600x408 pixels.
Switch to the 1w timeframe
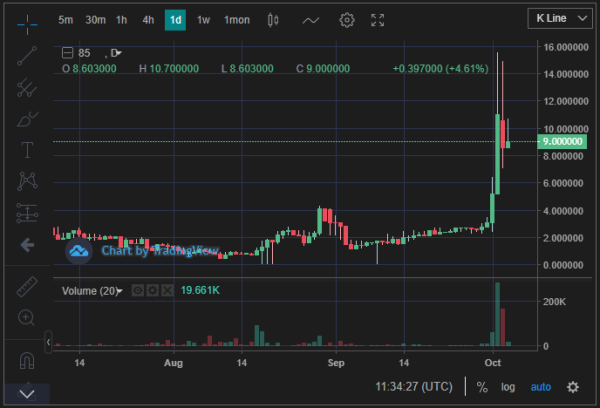[203, 20]
